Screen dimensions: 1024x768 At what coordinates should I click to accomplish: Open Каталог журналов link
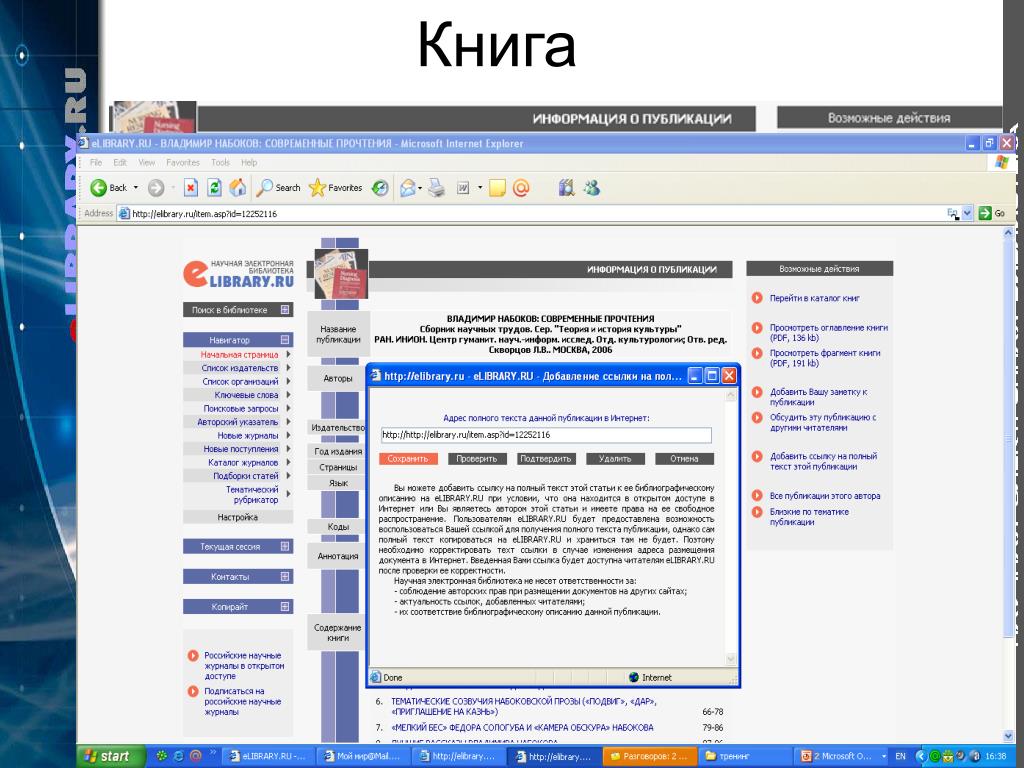(243, 463)
